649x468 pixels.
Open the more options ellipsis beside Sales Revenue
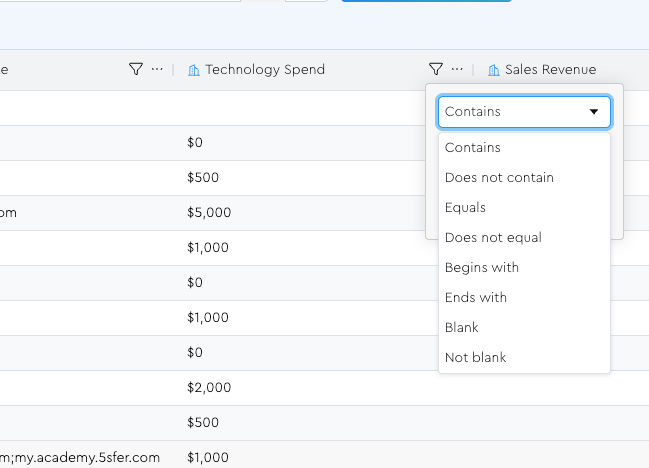point(457,69)
